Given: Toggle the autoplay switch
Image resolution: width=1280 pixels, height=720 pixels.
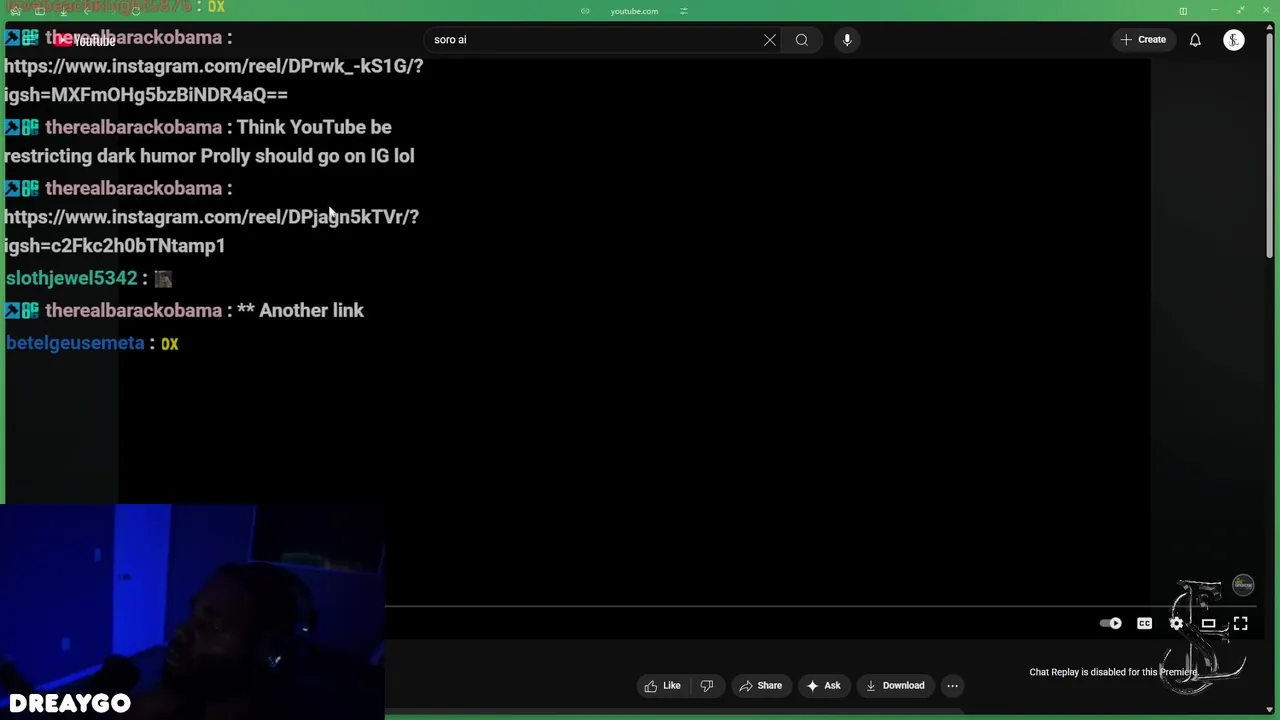Looking at the screenshot, I should [x=1111, y=623].
